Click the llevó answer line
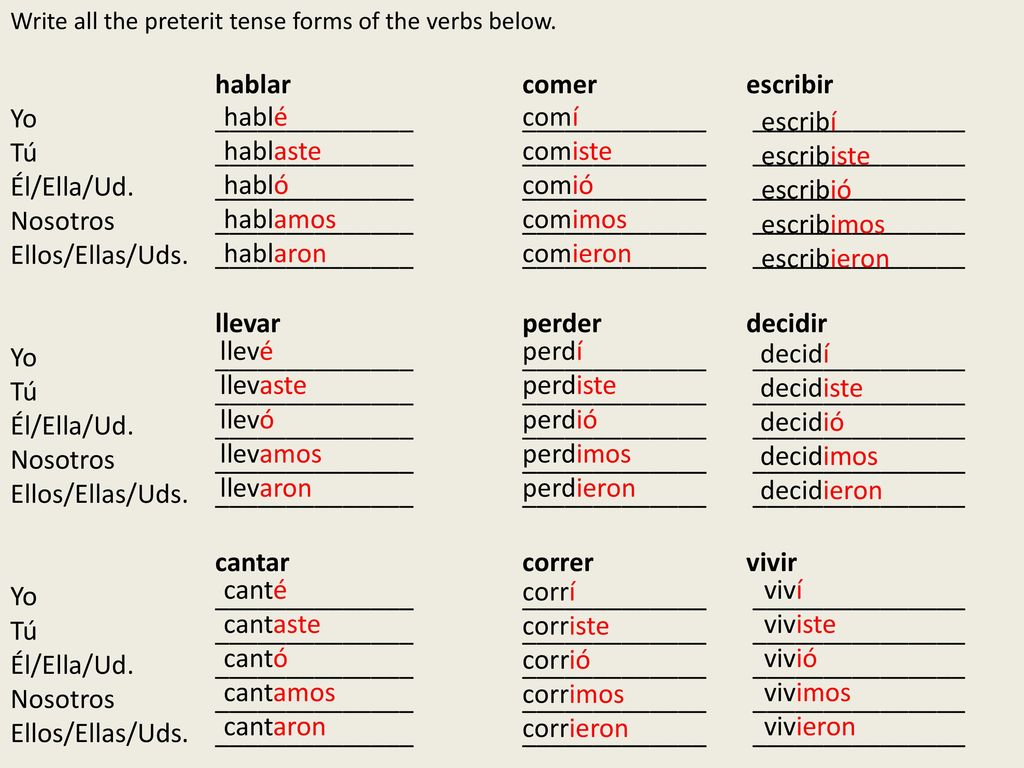This screenshot has width=1024, height=768. tap(314, 421)
